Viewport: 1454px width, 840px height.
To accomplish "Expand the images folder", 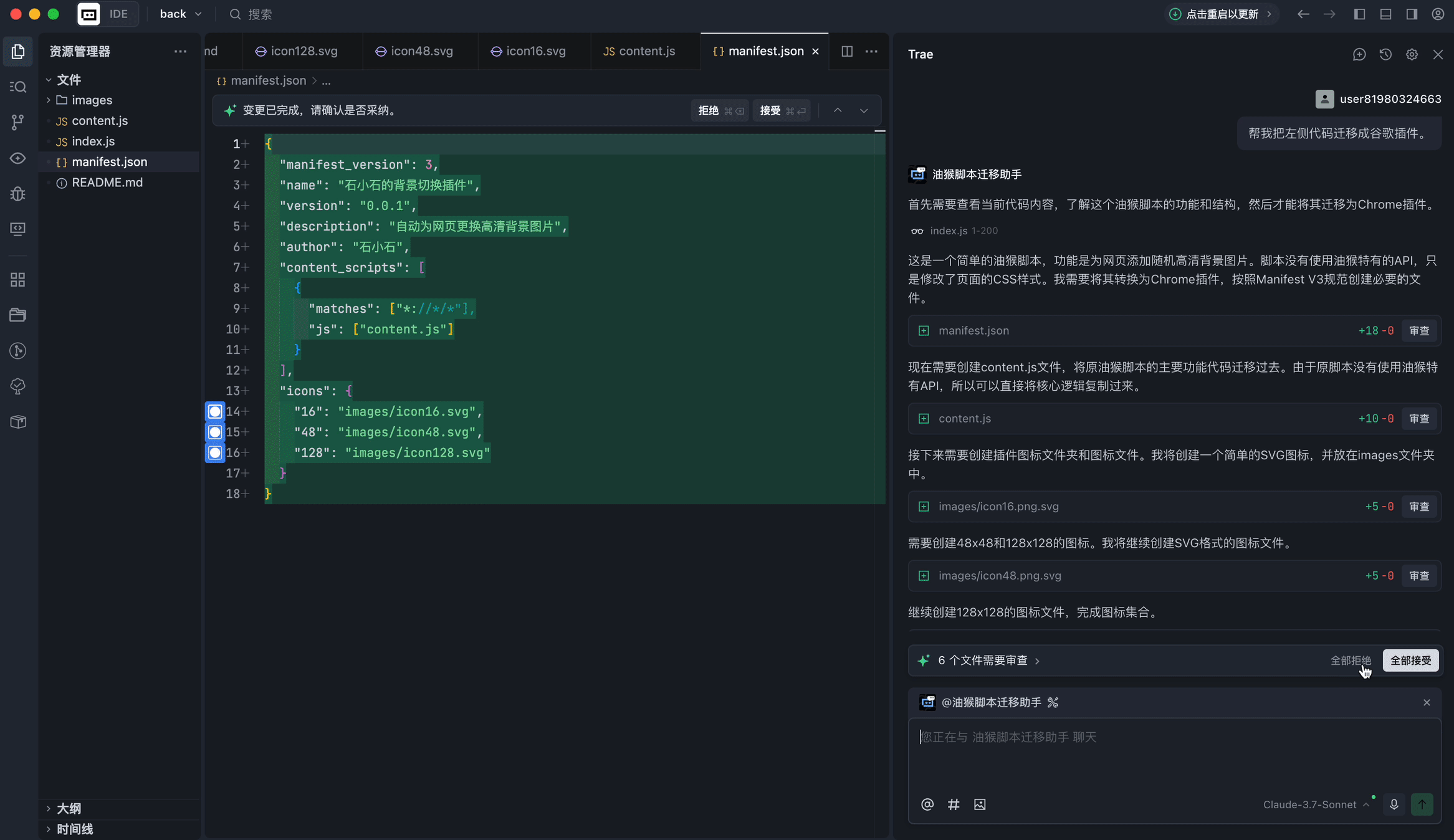I will [92, 100].
